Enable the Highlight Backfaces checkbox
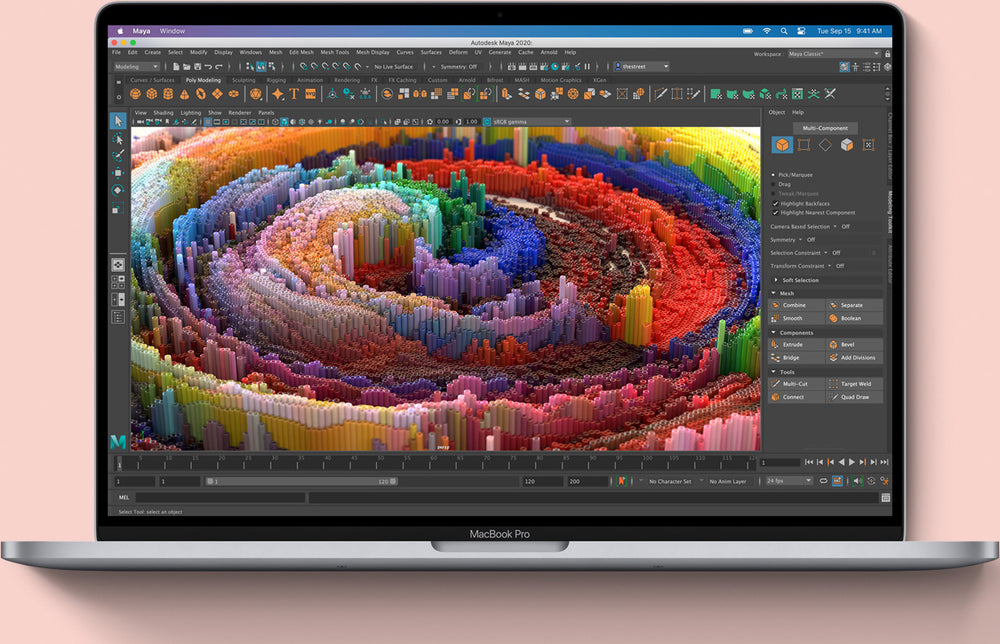 [x=775, y=203]
